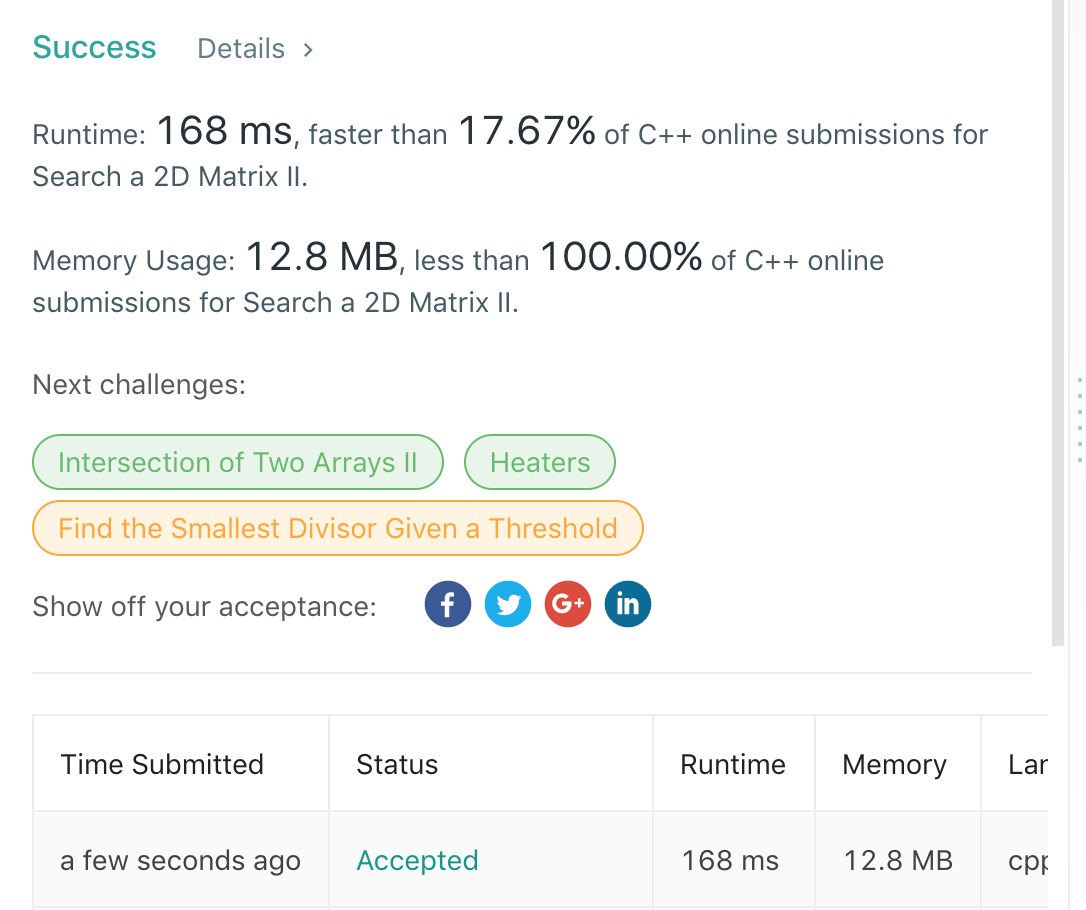Select the 12.8 MB table cell
The image size is (1086, 910).
coord(898,860)
